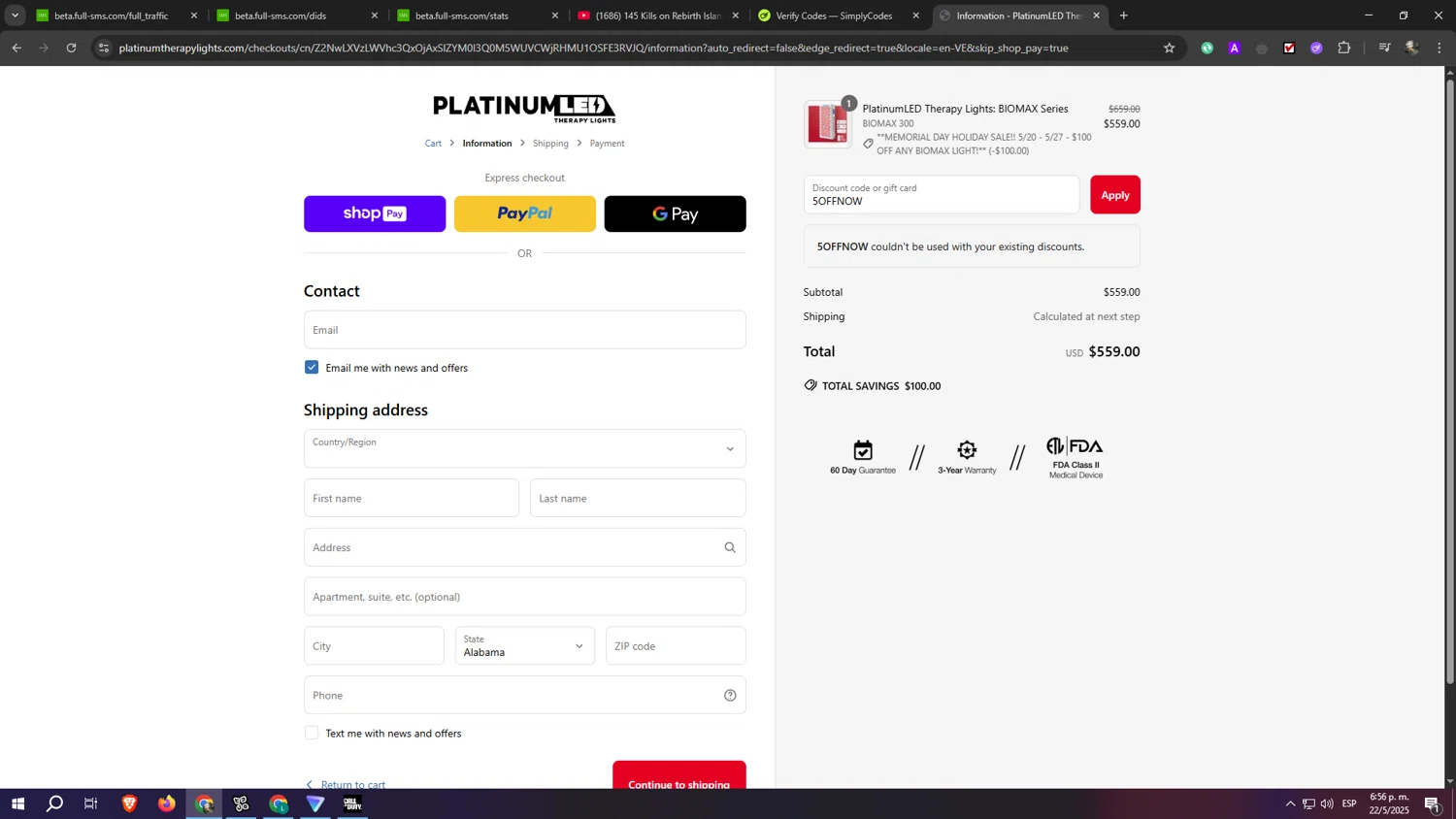Click the red checkmark extension icon

[x=1289, y=48]
